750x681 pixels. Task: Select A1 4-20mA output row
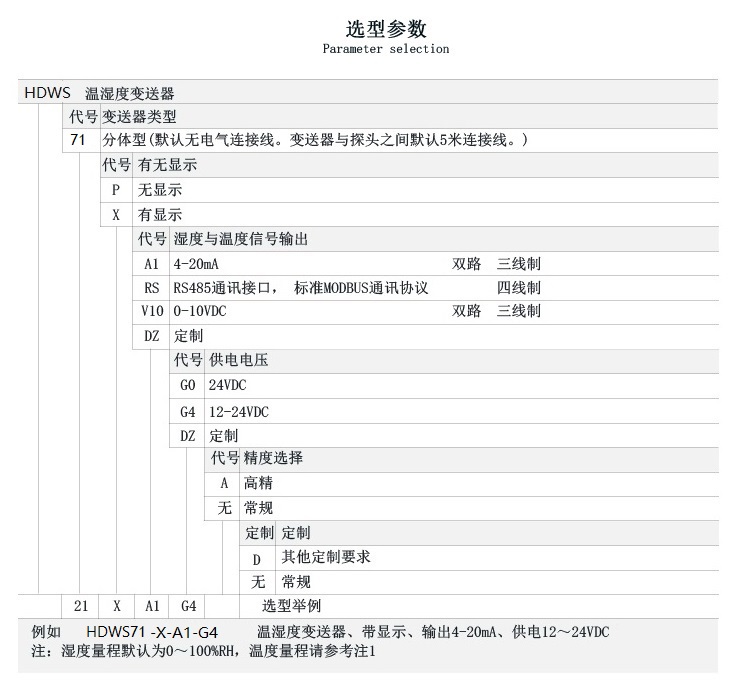426,264
